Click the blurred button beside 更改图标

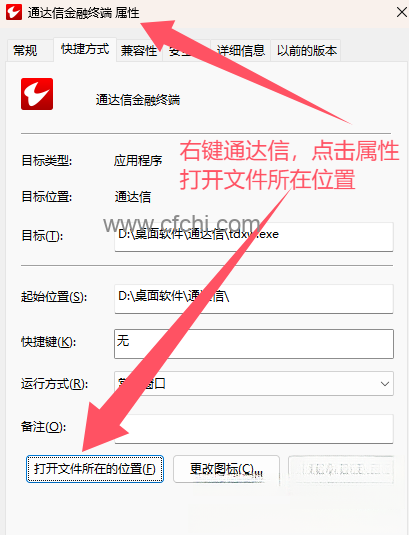(x=341, y=469)
